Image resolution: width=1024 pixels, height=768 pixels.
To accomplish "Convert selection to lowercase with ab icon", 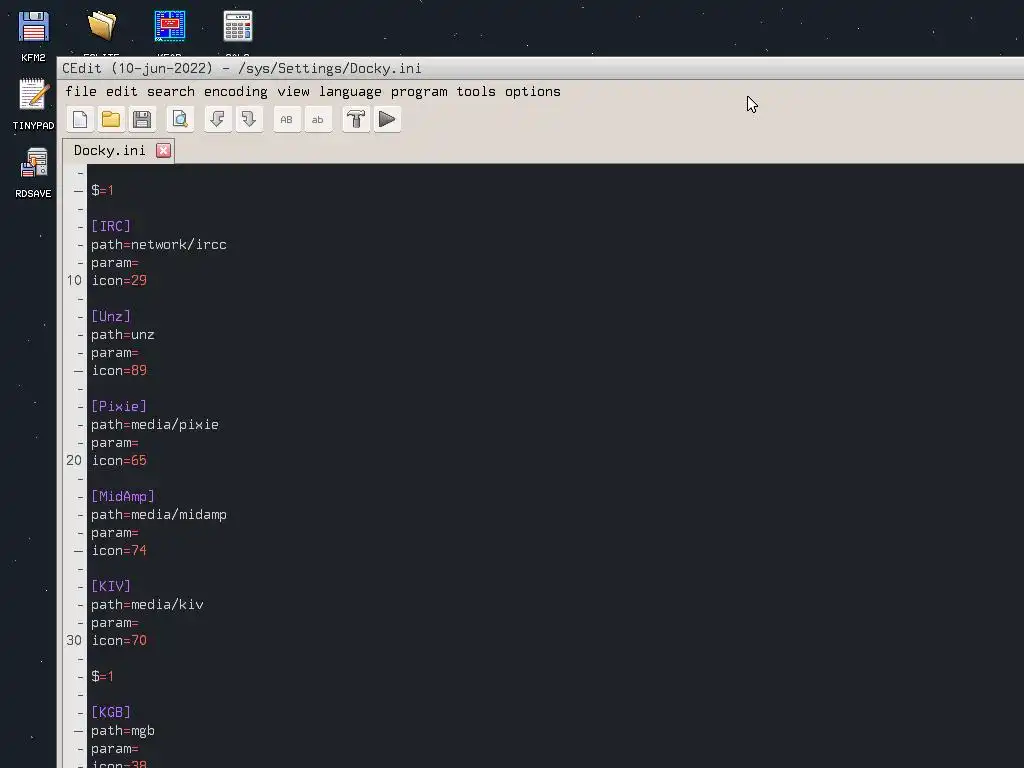I will click(x=318, y=120).
